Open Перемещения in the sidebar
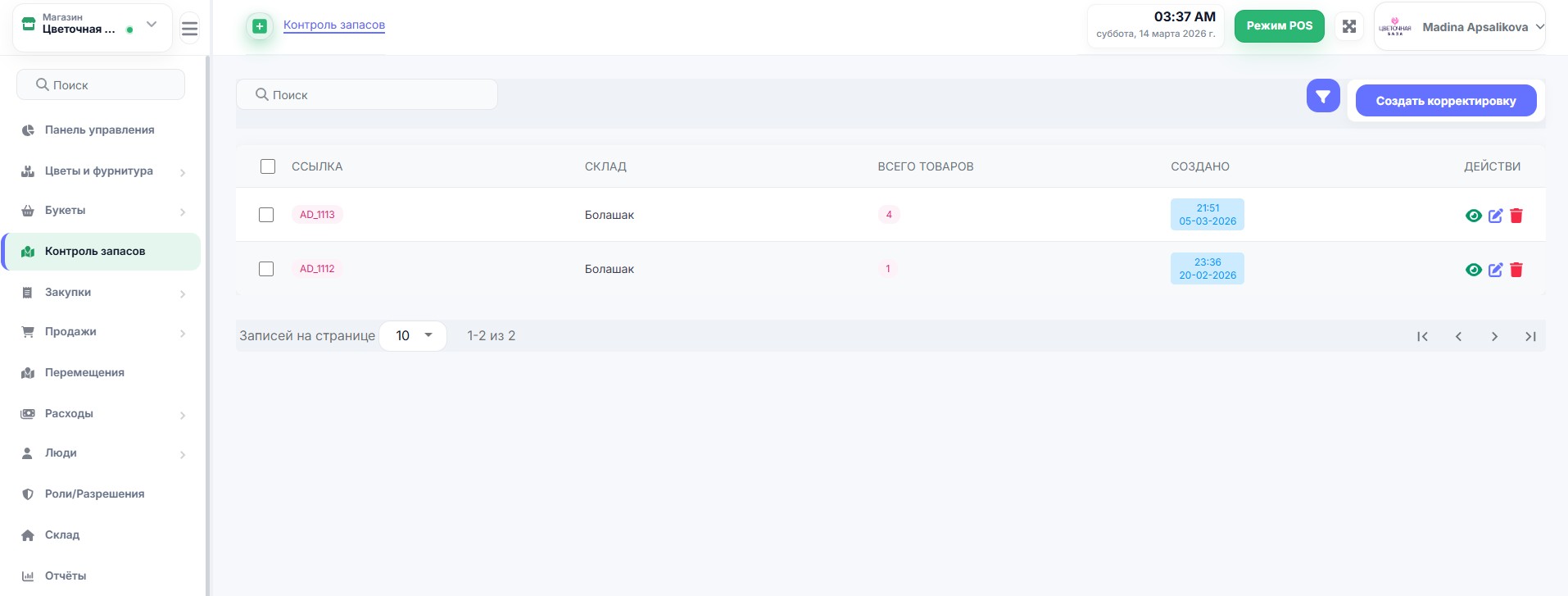The width and height of the screenshot is (1568, 596). 84,372
